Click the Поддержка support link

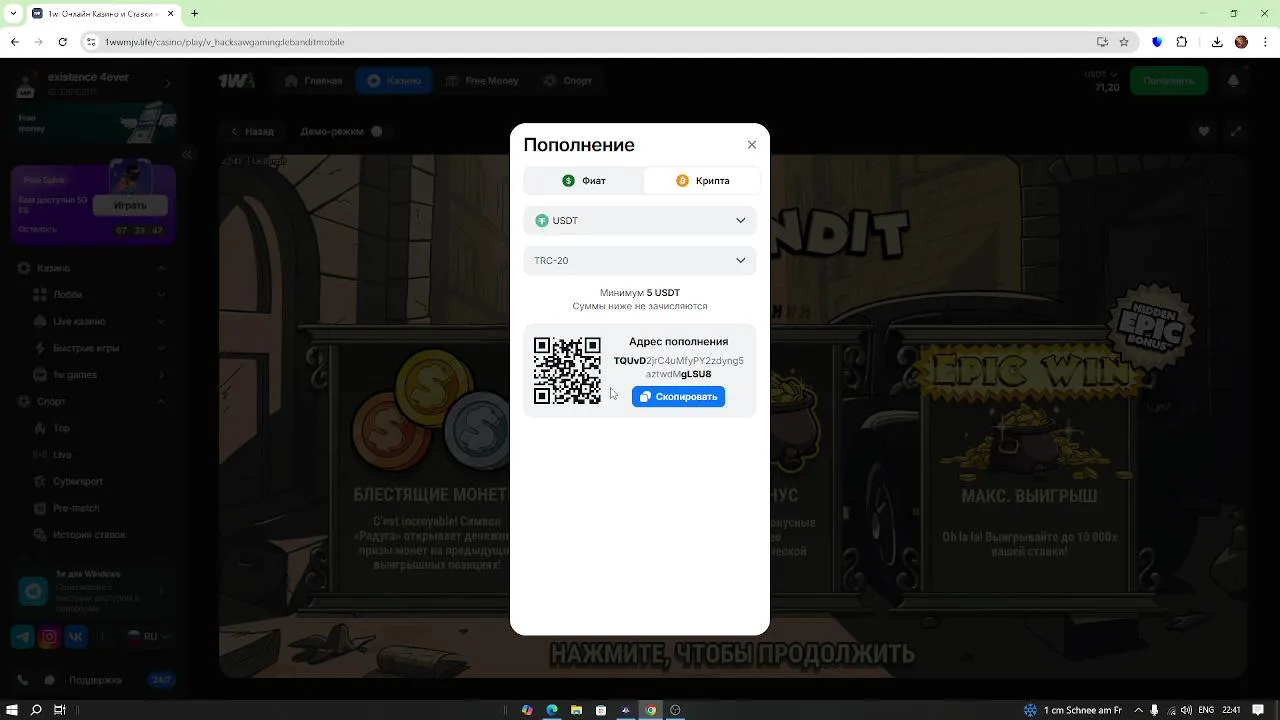tap(95, 680)
